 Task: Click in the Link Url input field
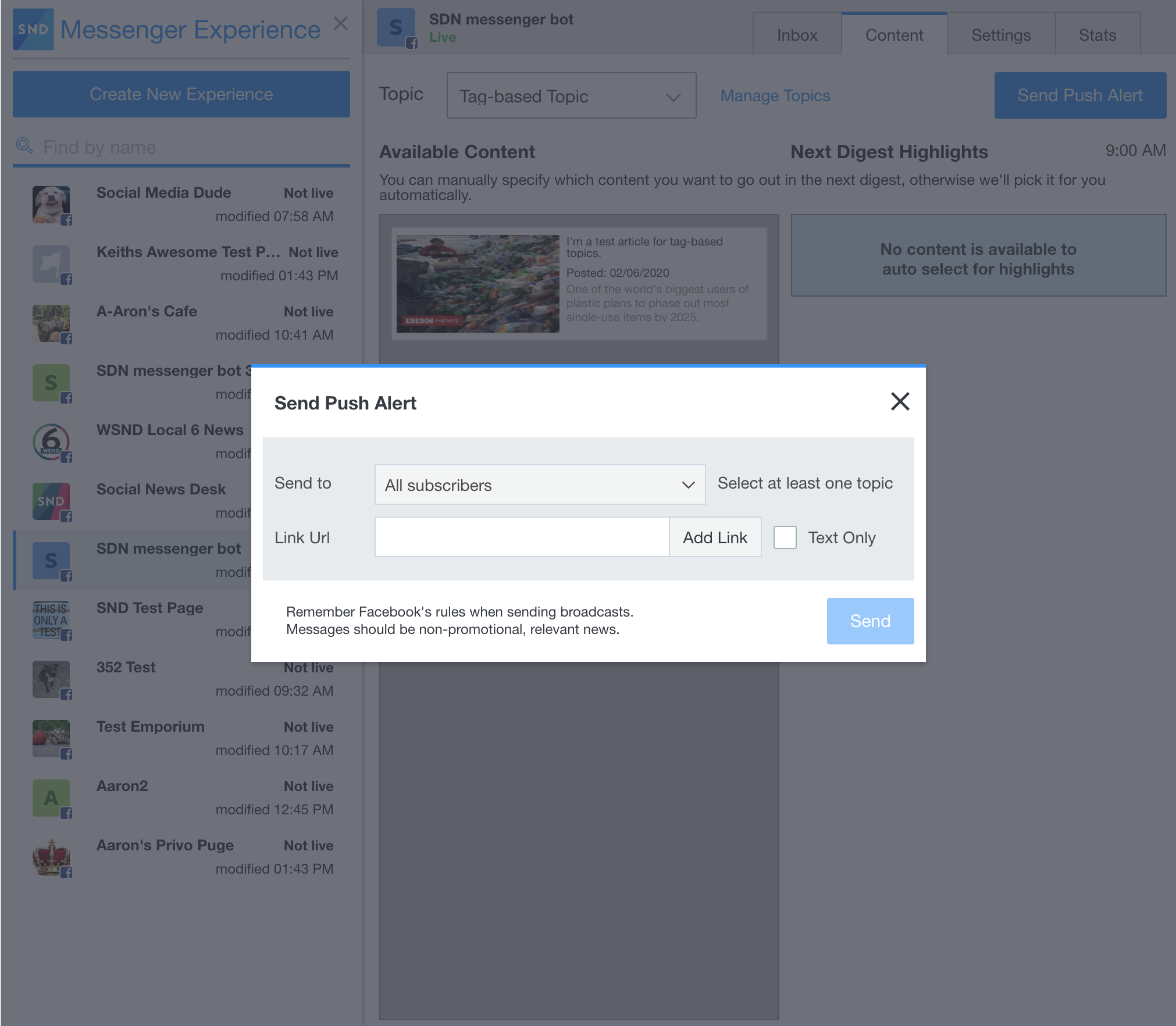pyautogui.click(x=522, y=537)
